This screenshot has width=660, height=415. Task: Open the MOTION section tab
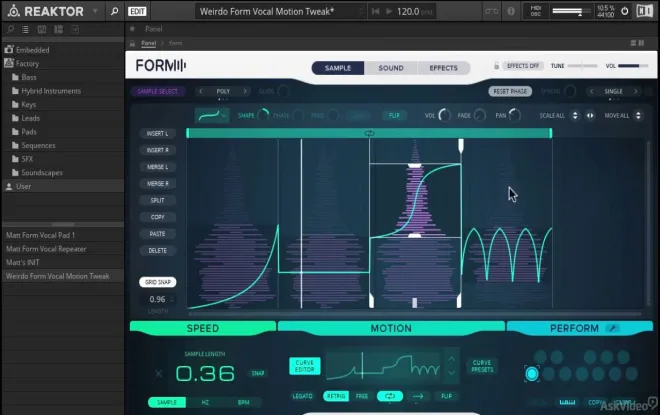(391, 328)
